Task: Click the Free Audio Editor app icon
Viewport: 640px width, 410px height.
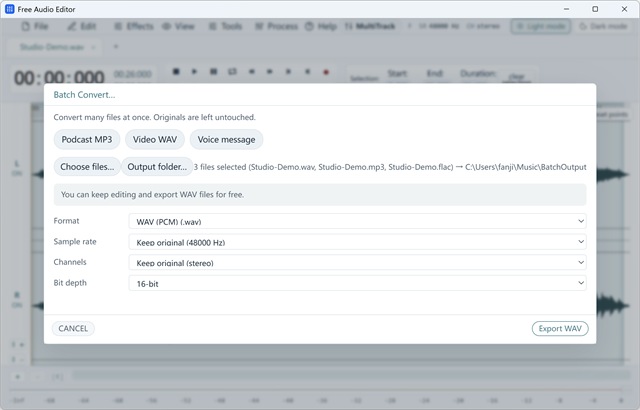Action: coord(10,9)
